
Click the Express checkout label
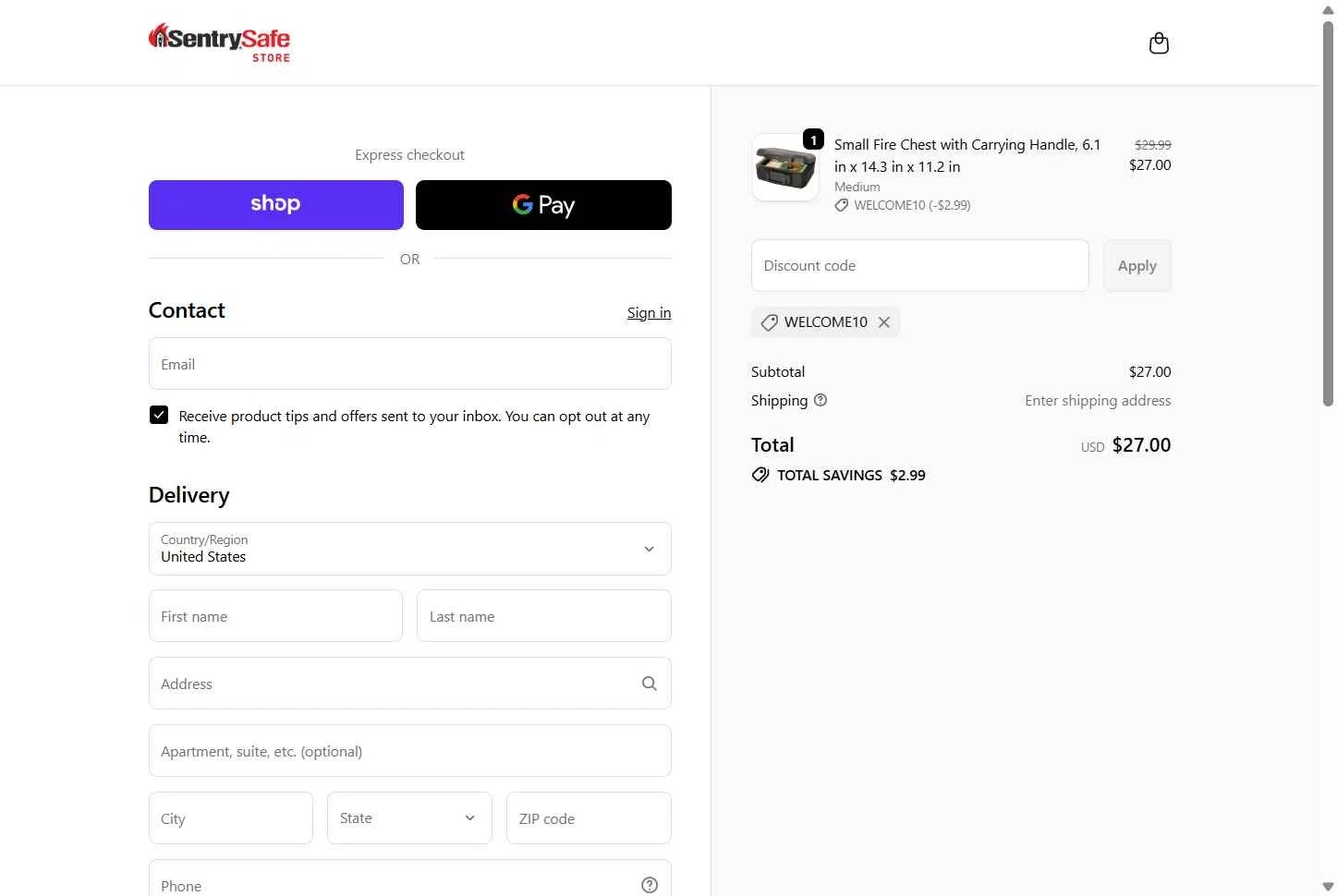click(x=409, y=155)
